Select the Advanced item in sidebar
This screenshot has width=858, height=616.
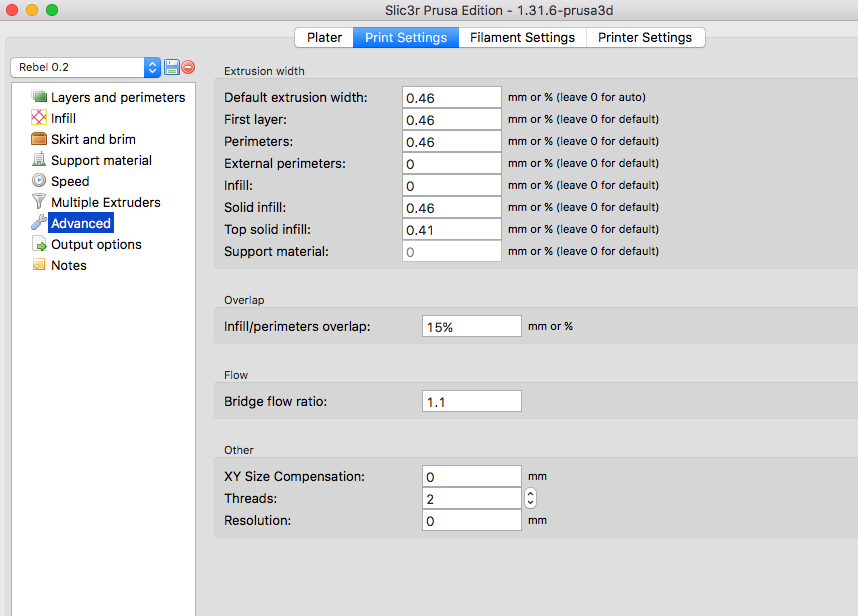81,223
